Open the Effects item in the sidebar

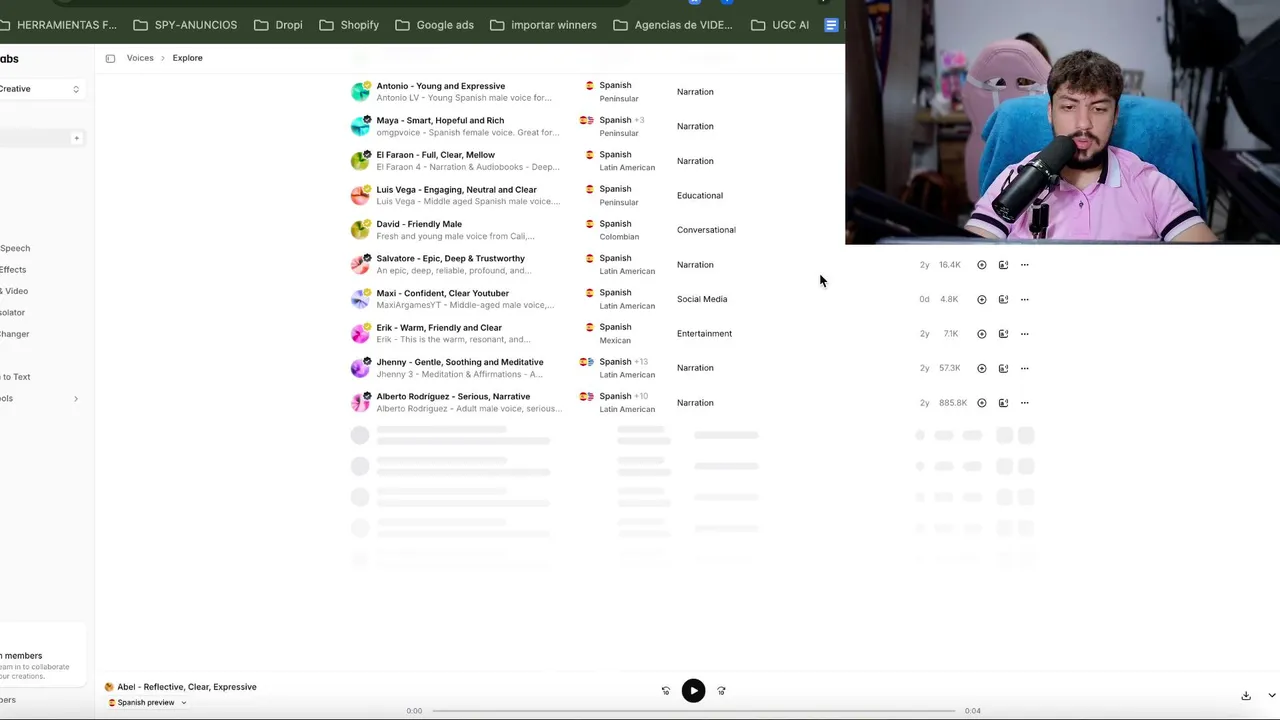coord(13,270)
